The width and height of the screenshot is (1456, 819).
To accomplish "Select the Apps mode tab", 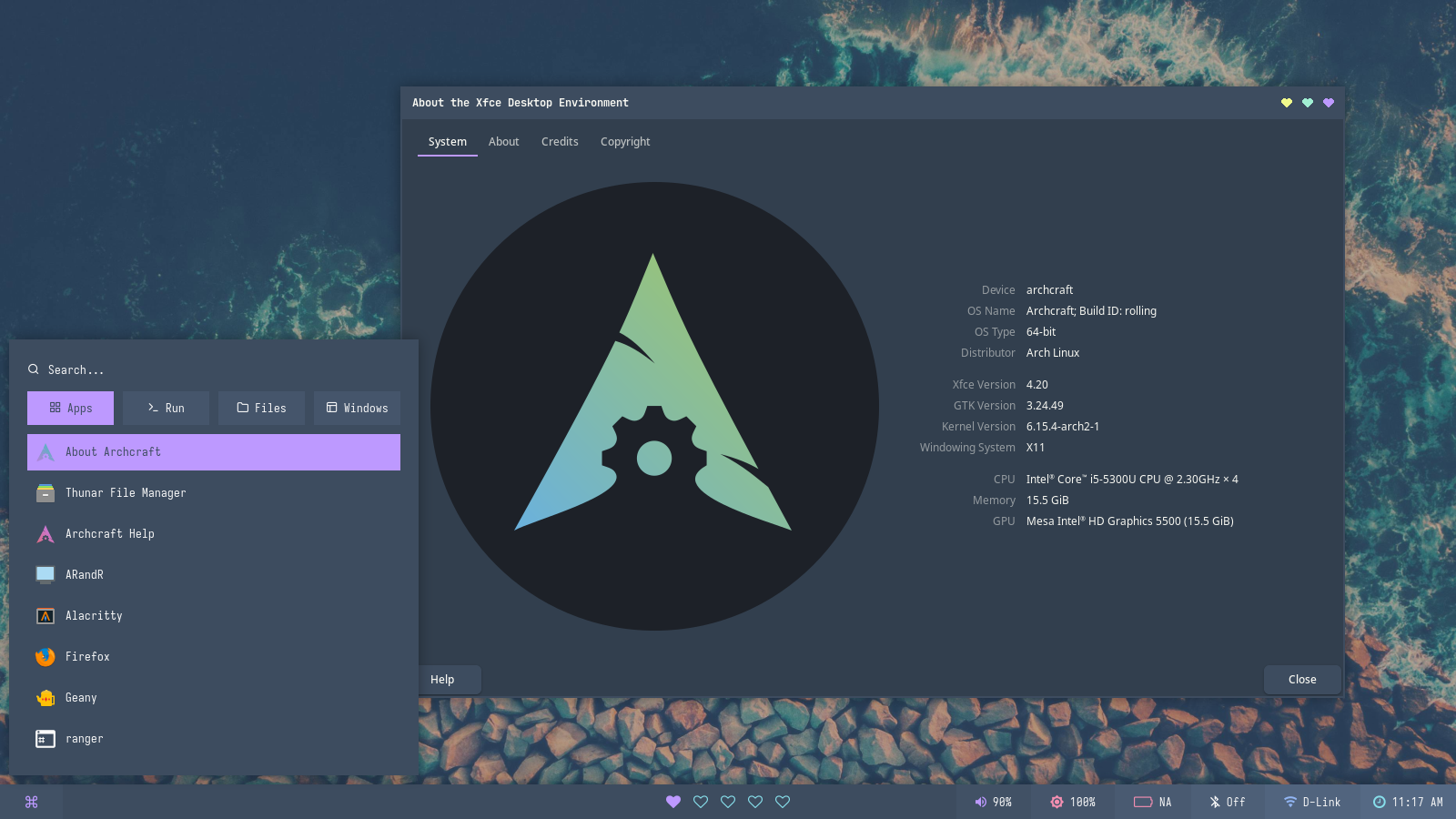I will point(70,408).
